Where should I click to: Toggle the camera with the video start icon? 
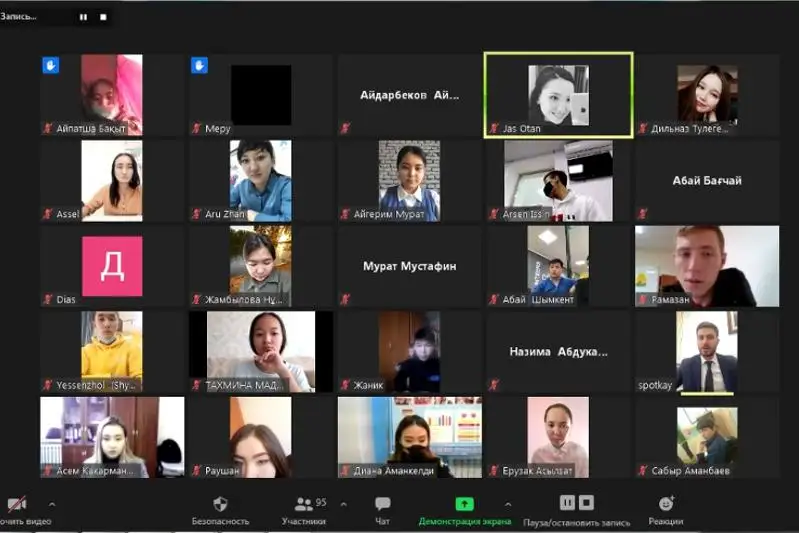[17, 504]
